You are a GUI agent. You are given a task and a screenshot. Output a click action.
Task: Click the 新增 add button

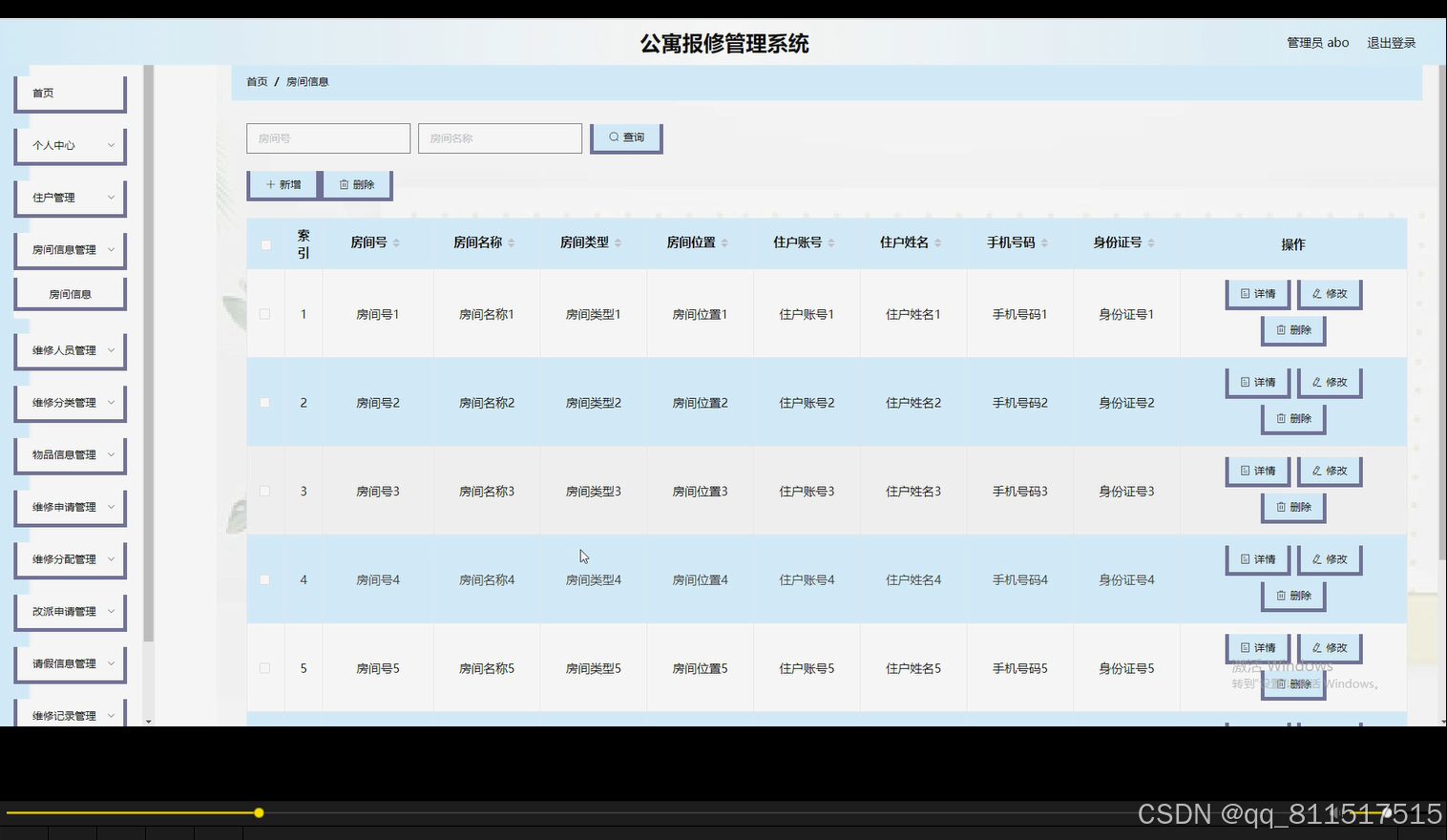[x=283, y=185]
